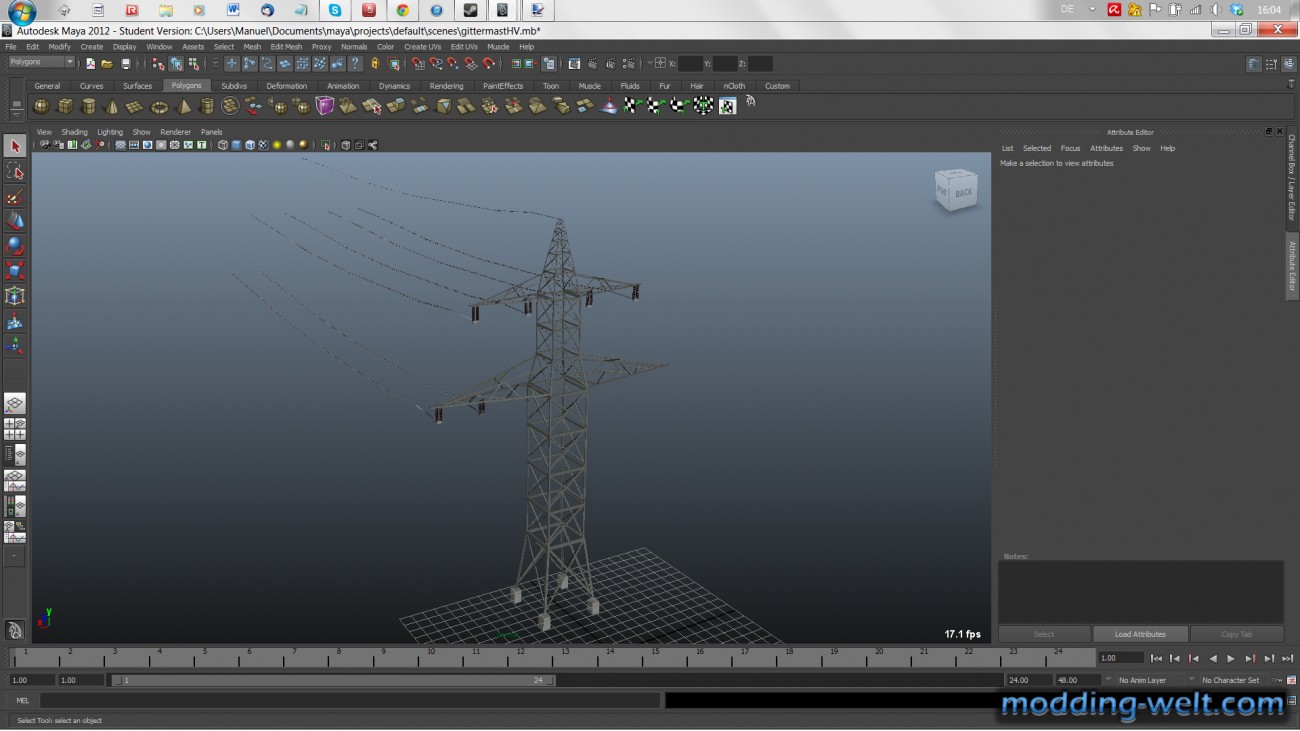Create polygon cube from shelf
The image size is (1300, 731).
(65, 106)
